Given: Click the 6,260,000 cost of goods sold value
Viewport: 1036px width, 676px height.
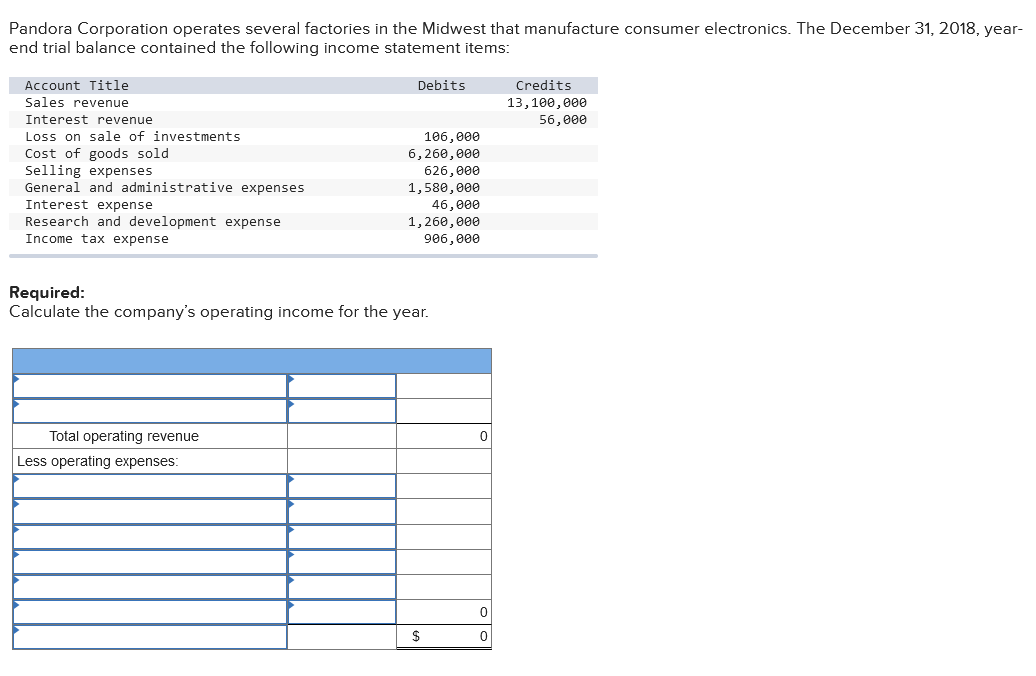Looking at the screenshot, I should [x=444, y=153].
